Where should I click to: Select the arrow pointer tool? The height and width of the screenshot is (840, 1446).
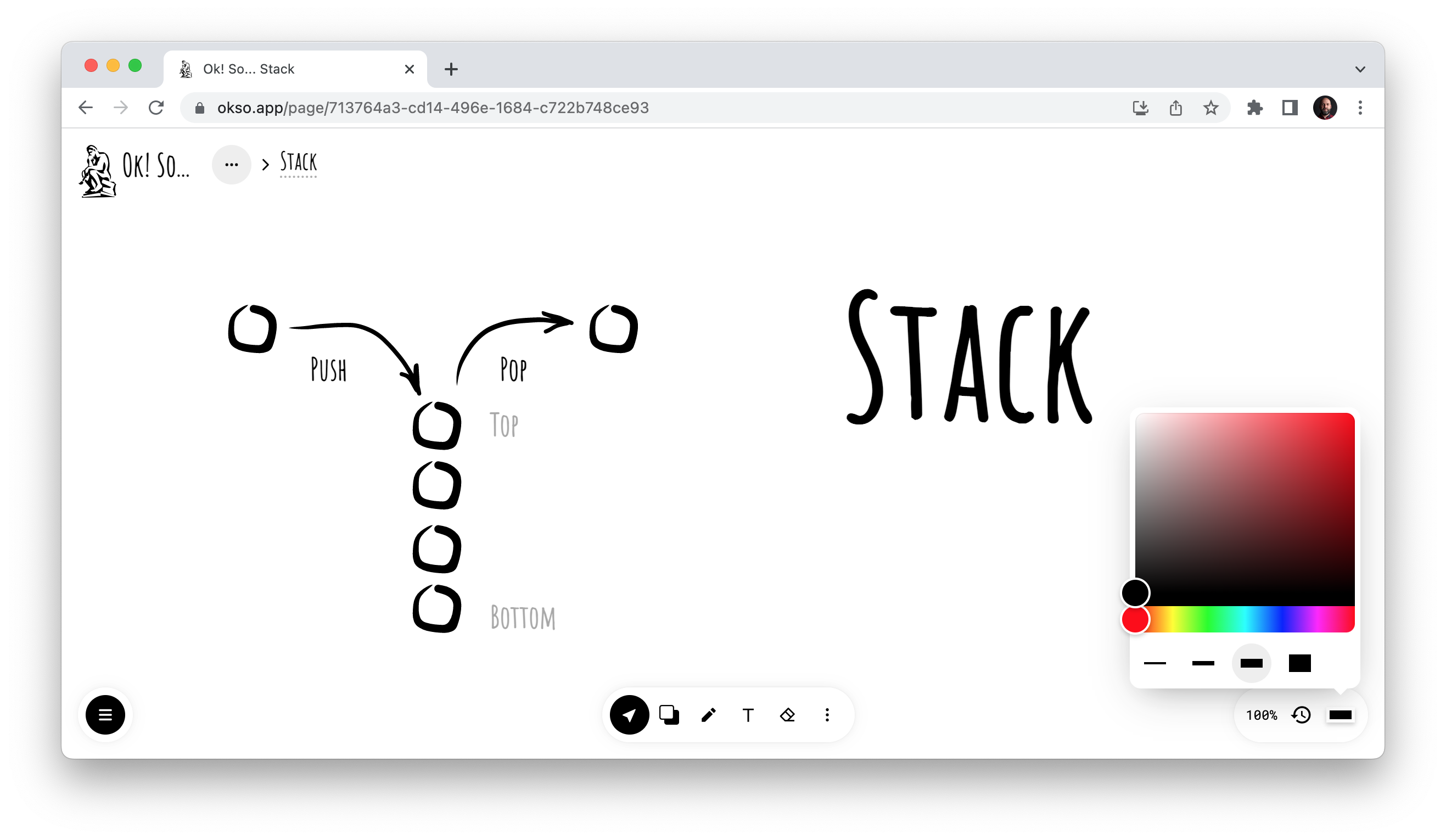(629, 715)
